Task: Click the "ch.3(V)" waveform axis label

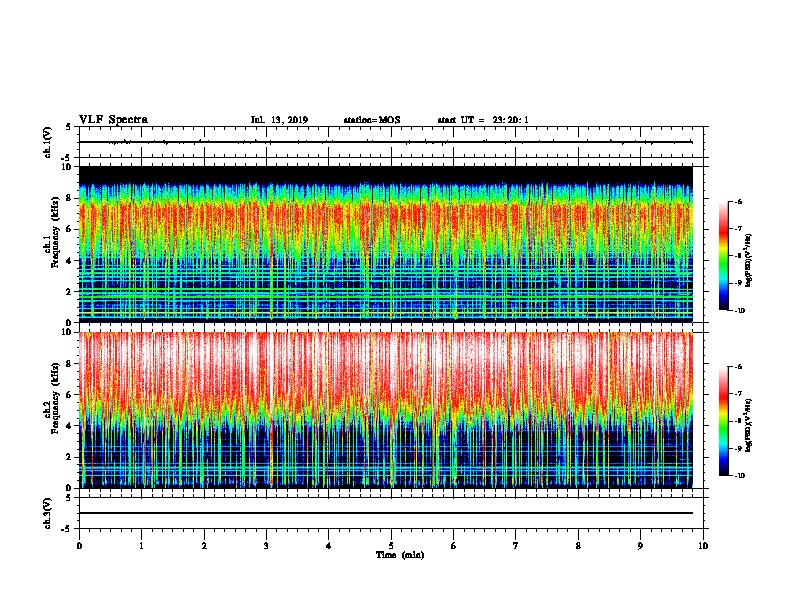Action: coord(48,513)
